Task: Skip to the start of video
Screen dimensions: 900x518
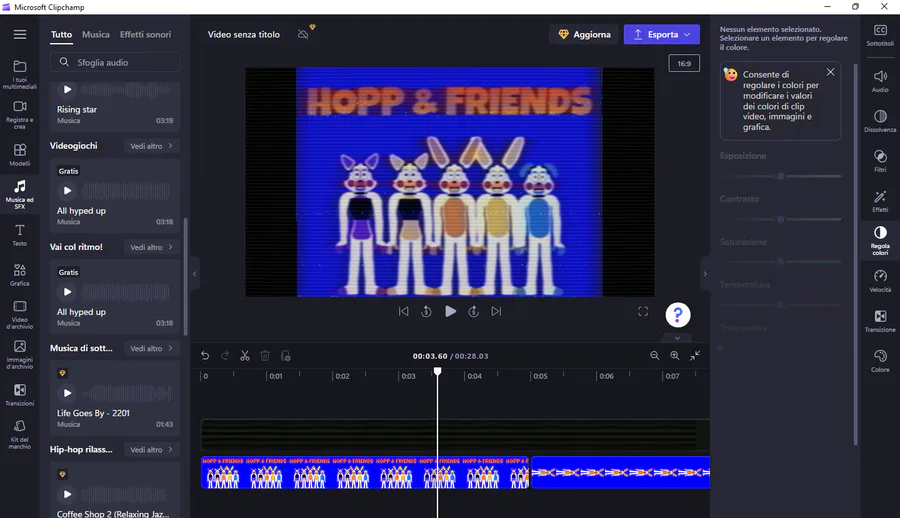Action: click(x=404, y=311)
